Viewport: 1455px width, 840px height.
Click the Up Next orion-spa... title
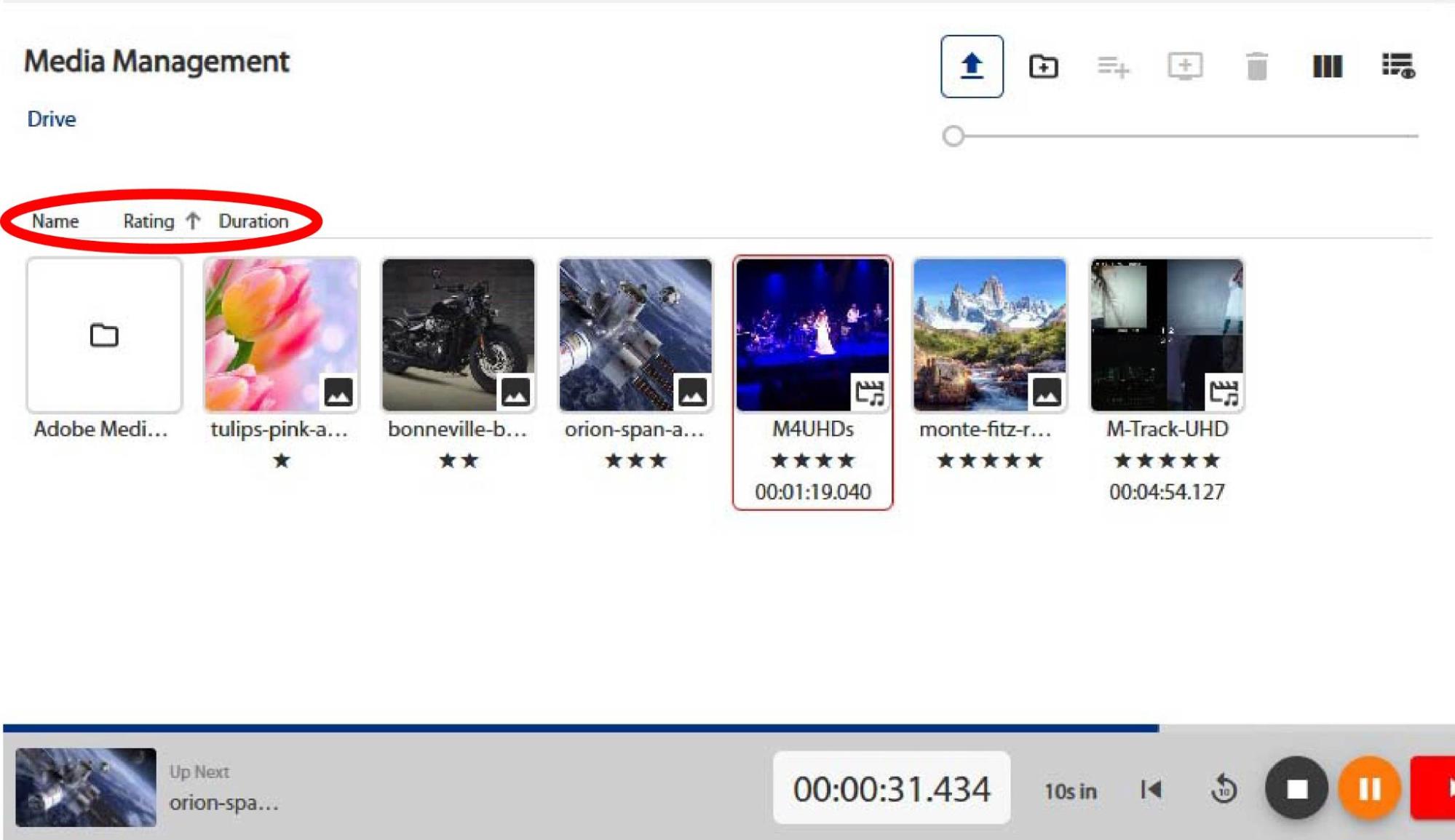click(224, 803)
